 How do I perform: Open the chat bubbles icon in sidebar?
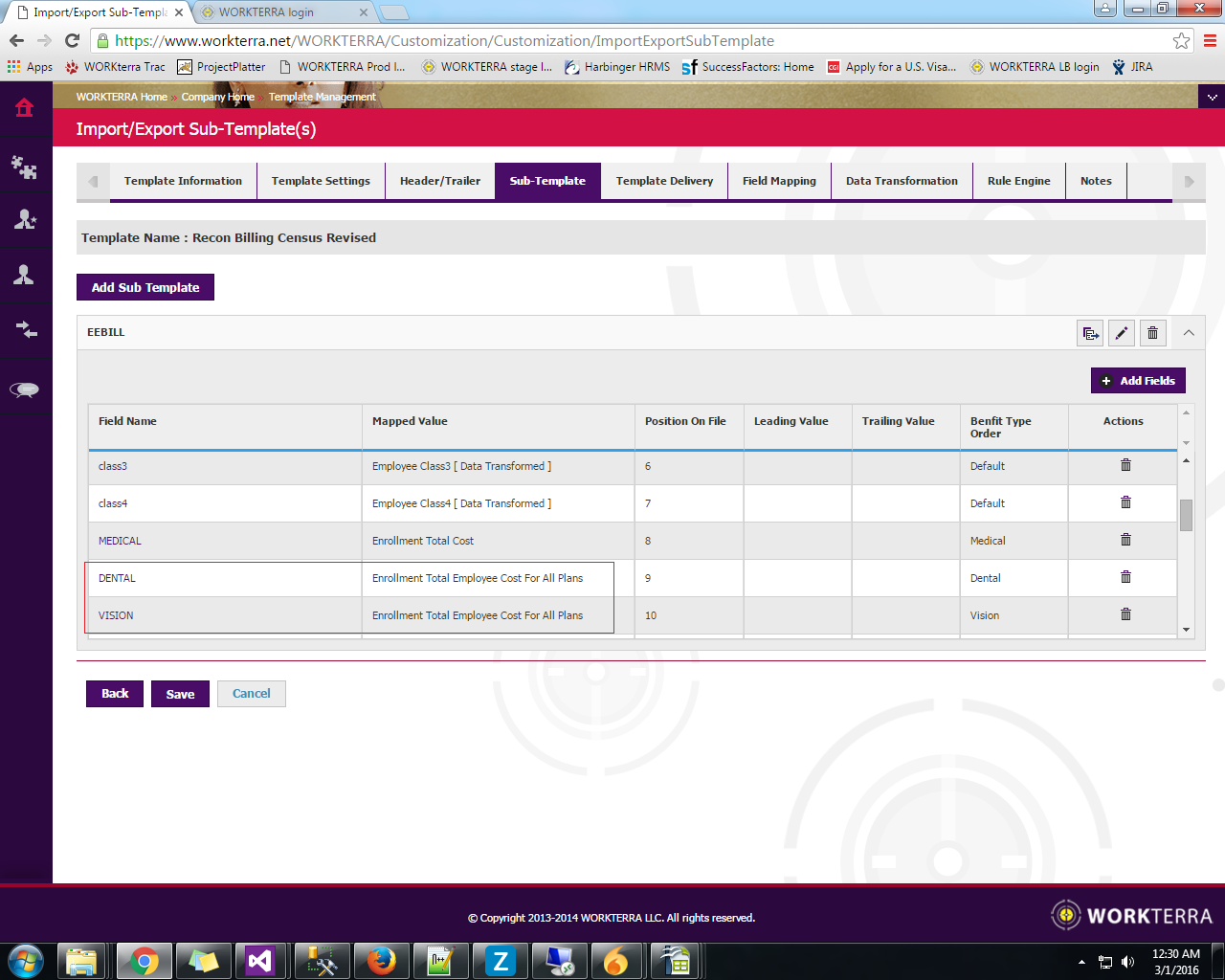coord(26,390)
